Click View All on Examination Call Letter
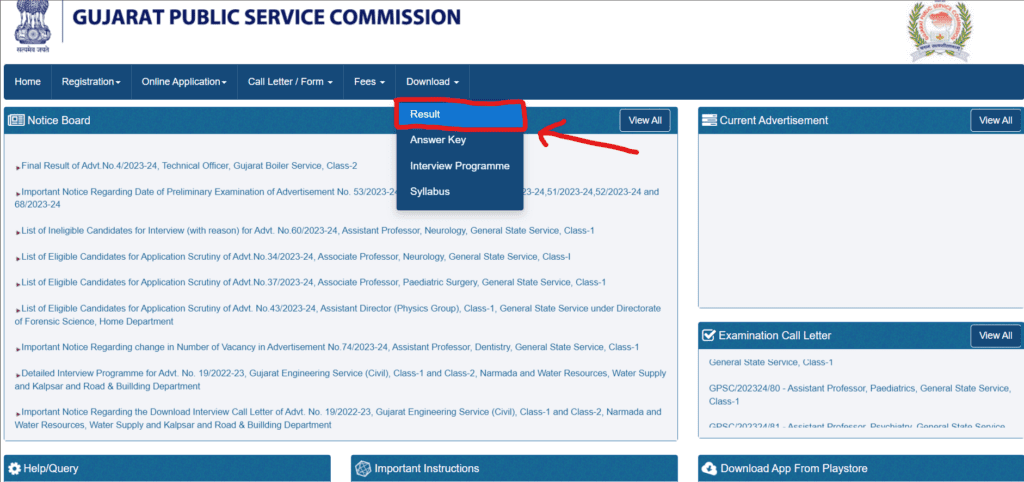The height and width of the screenshot is (482, 1024). coord(995,335)
